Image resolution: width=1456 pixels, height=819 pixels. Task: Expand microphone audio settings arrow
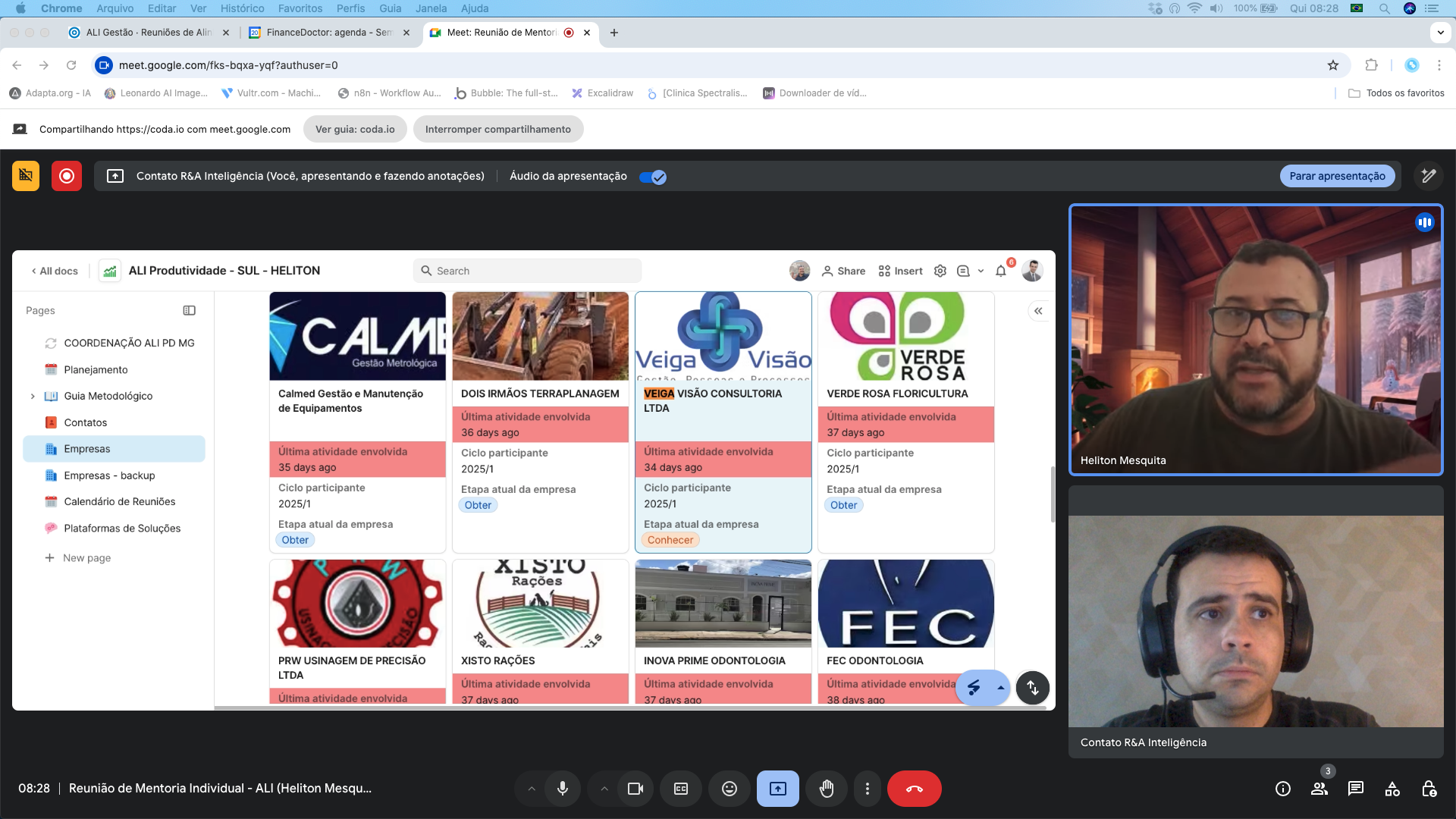(x=532, y=789)
